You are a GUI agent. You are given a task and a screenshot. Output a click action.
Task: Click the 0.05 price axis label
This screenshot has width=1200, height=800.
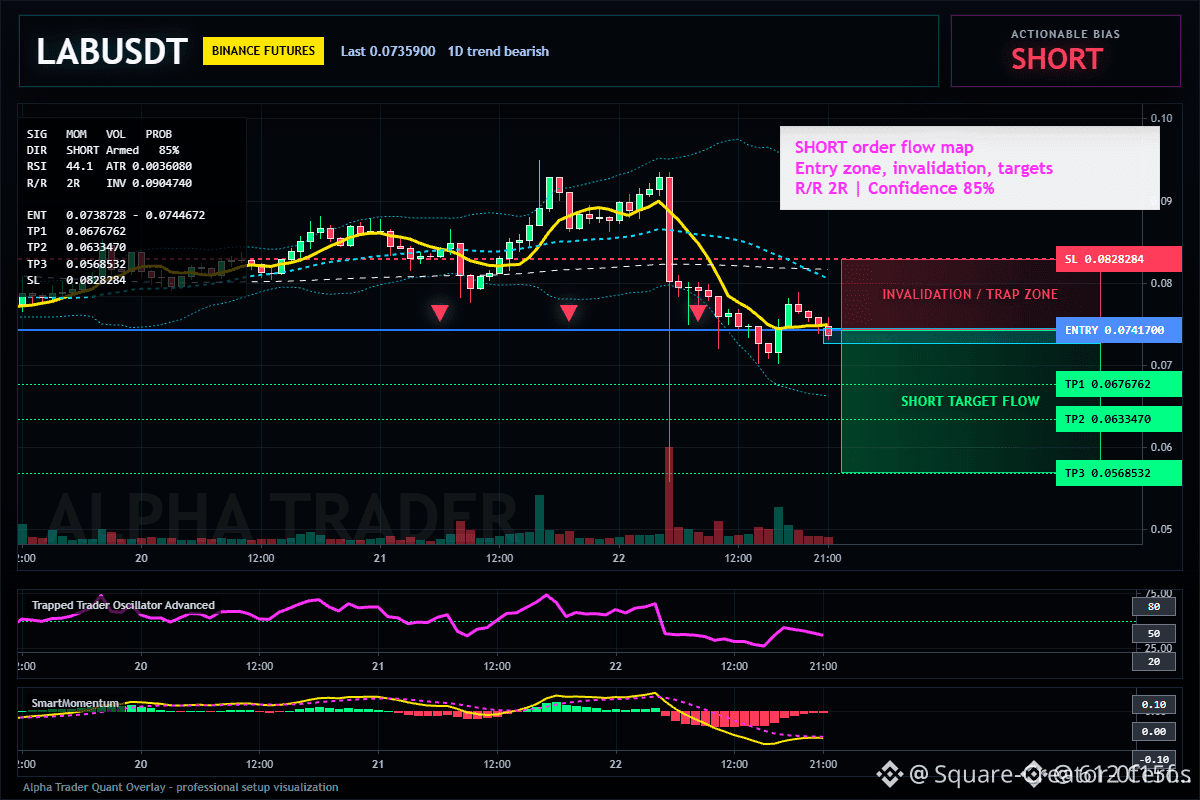(1160, 529)
